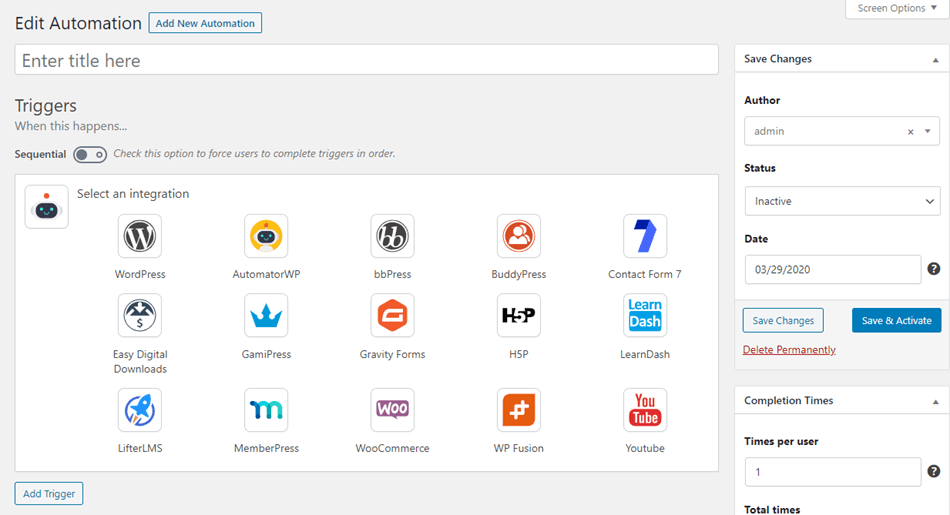Select the BuddyPress integration icon
The image size is (950, 515).
[519, 236]
